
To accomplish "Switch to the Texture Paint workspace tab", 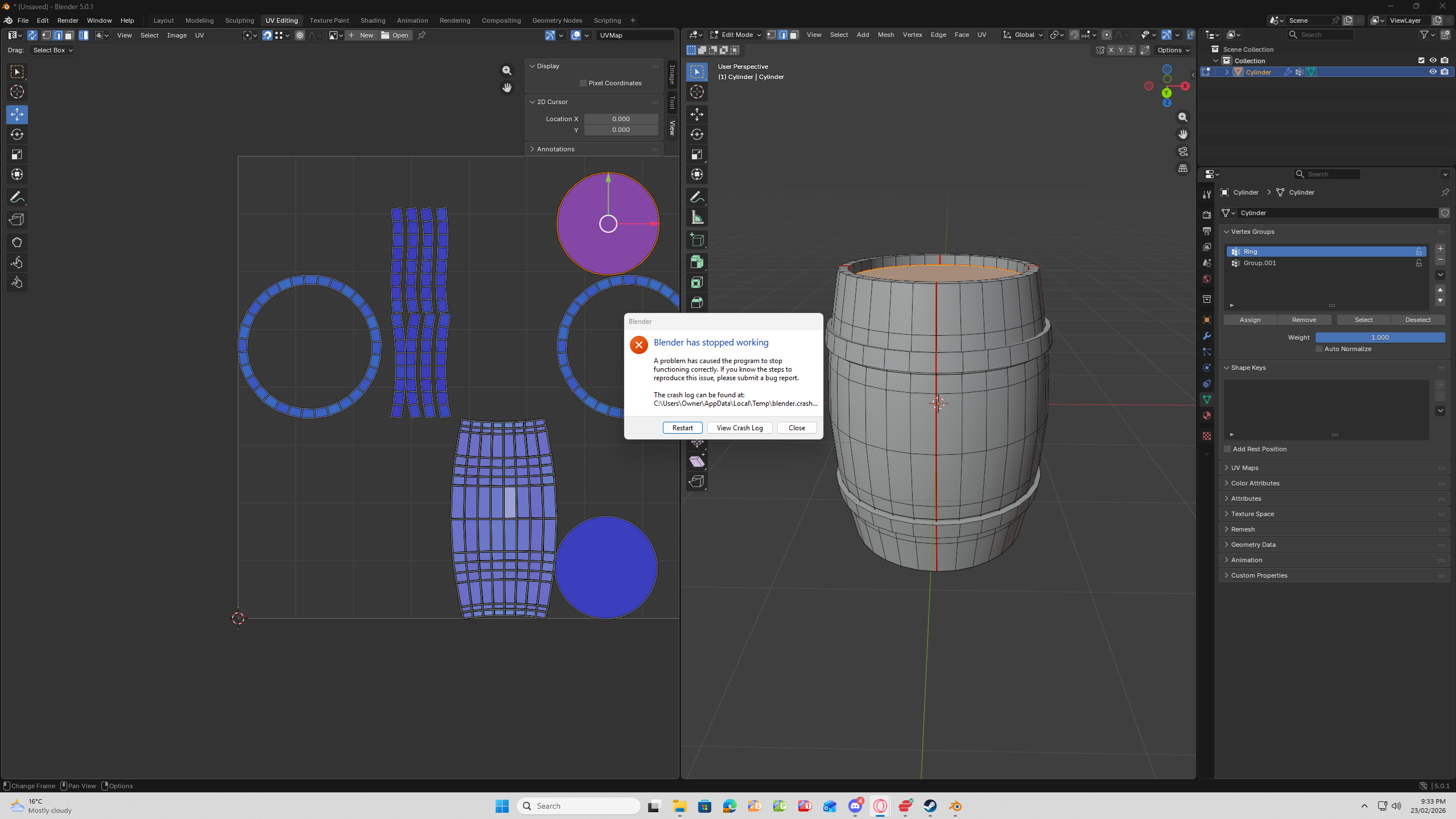I will tap(329, 20).
